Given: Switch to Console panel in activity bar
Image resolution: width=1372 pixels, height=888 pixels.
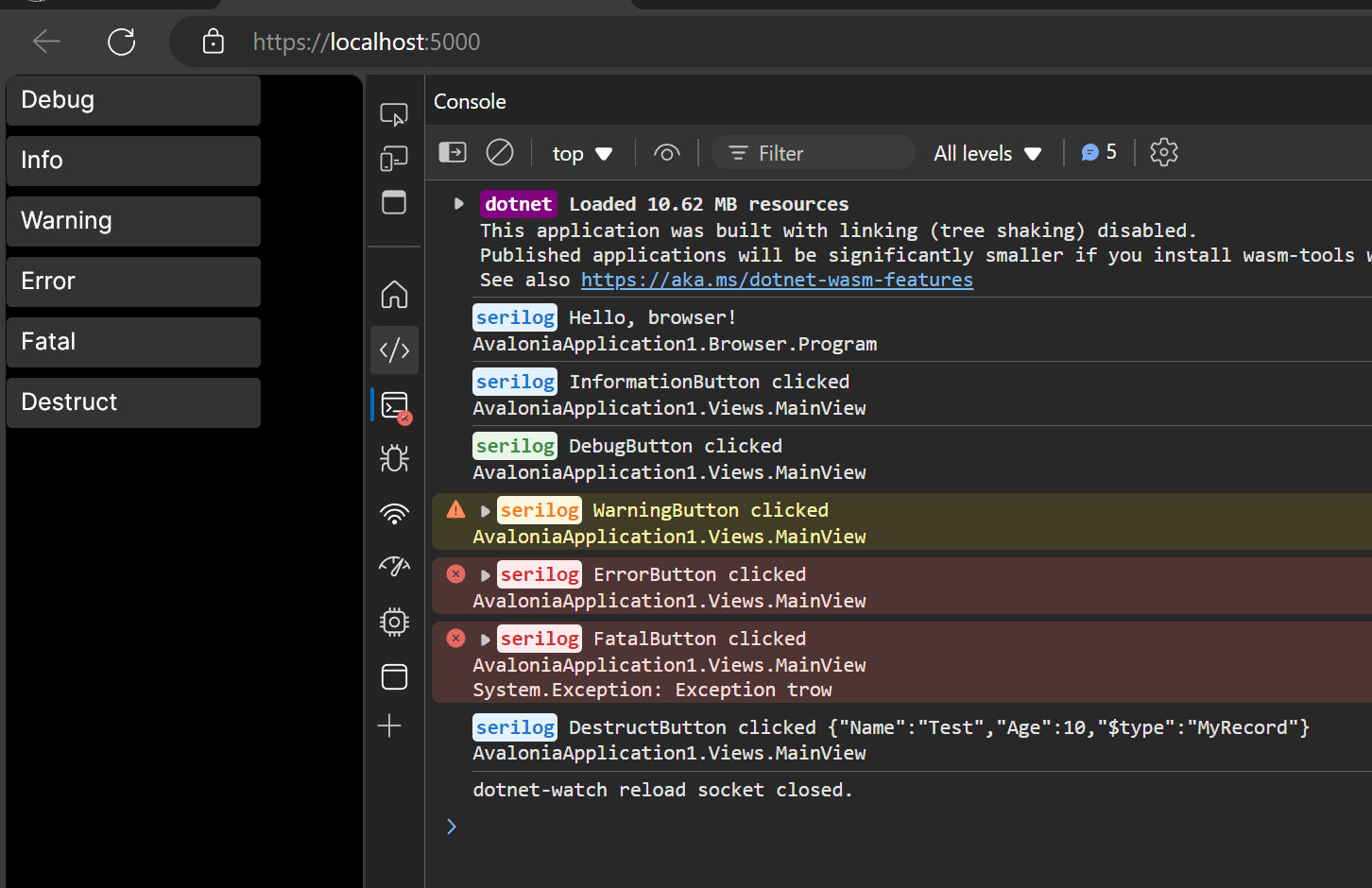Looking at the screenshot, I should pos(395,406).
